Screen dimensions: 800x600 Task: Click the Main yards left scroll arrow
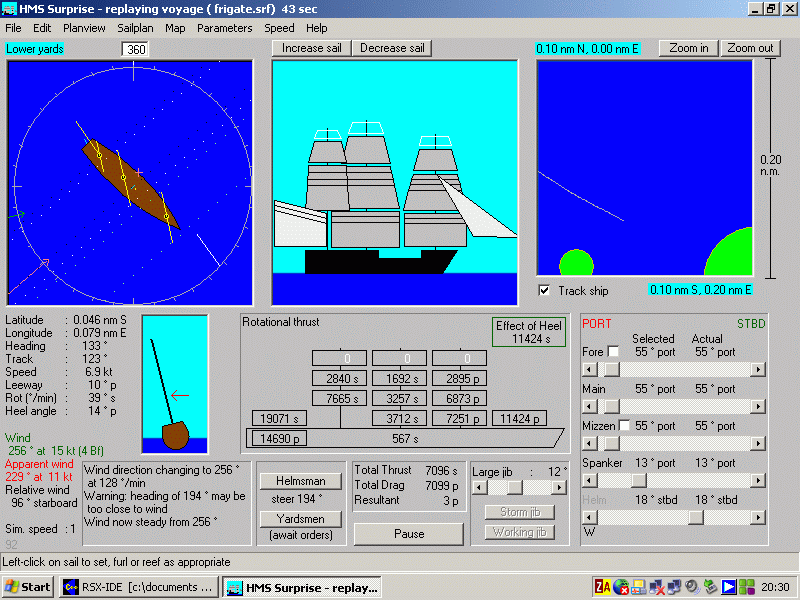(589, 407)
